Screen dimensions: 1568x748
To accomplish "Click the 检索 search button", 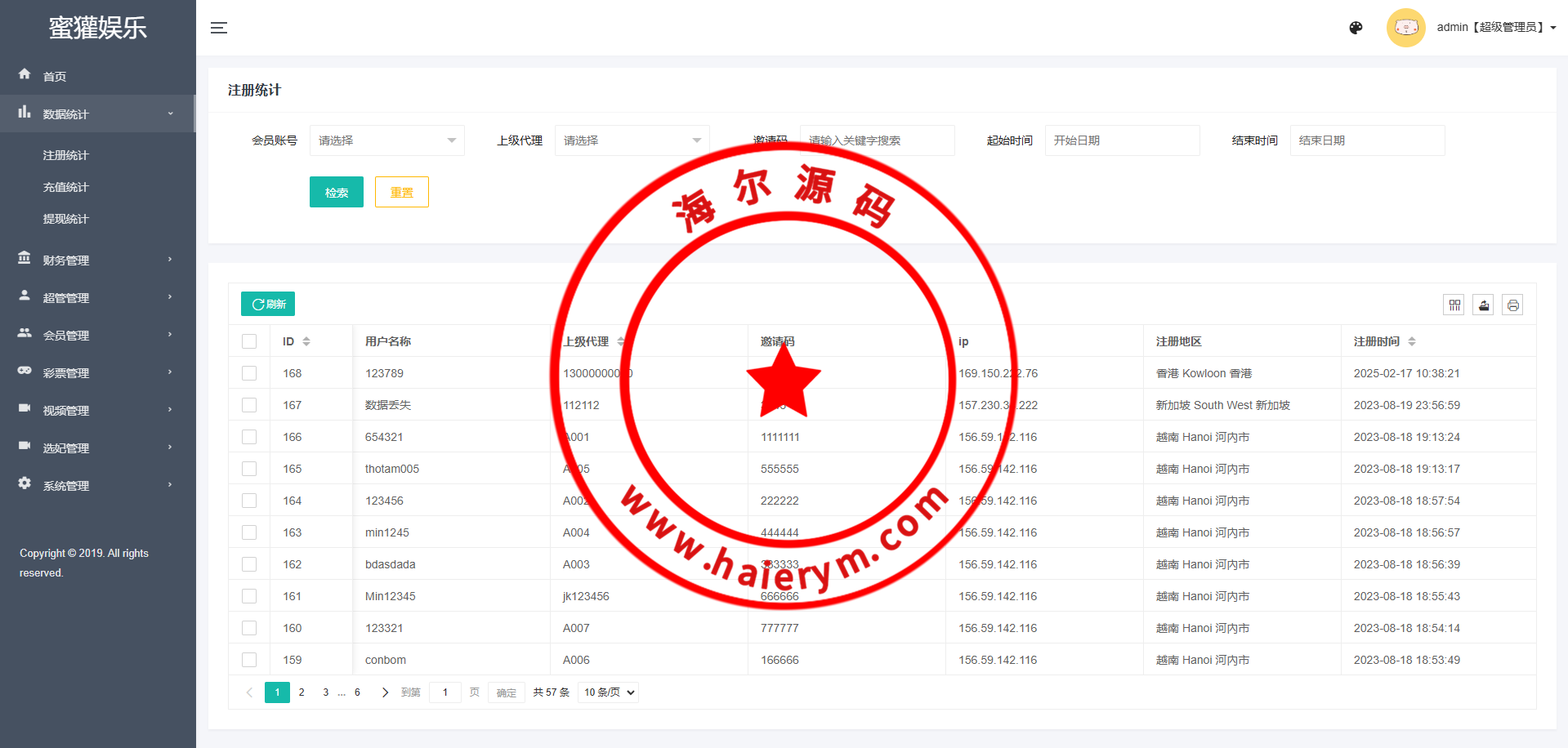I will (x=336, y=192).
